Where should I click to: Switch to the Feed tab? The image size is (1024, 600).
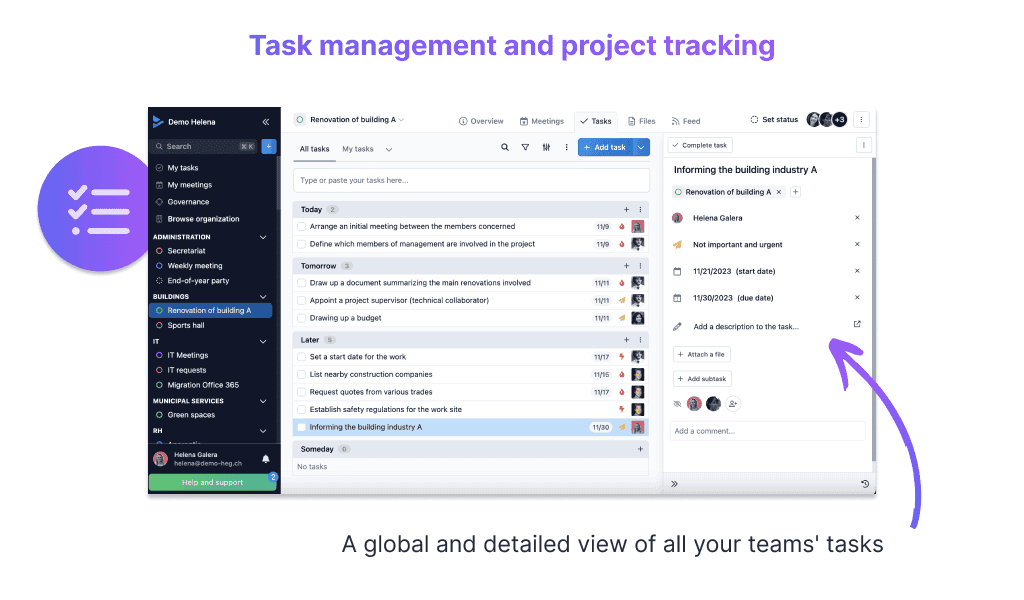point(686,121)
